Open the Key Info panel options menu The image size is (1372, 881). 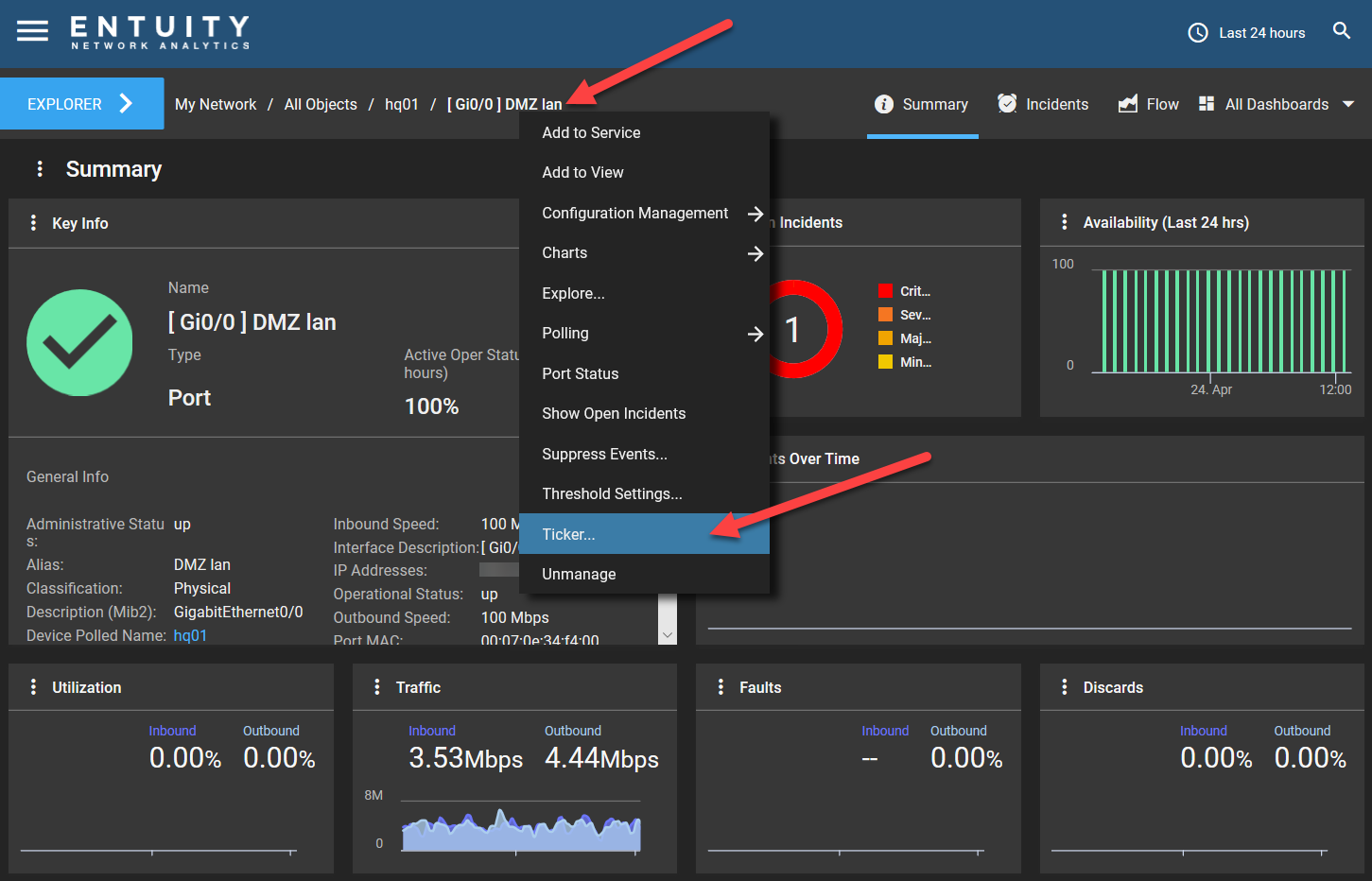34,222
